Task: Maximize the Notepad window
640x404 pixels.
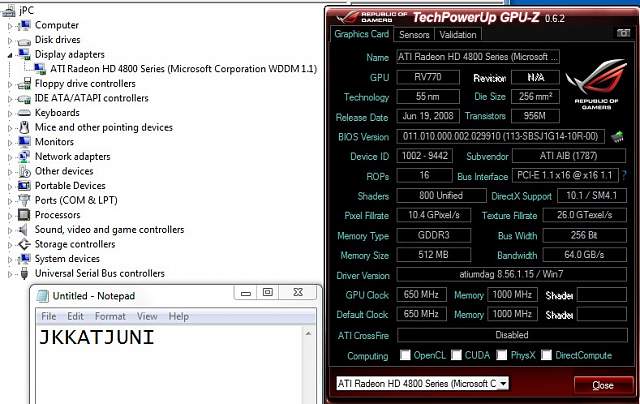Action: tap(268, 293)
